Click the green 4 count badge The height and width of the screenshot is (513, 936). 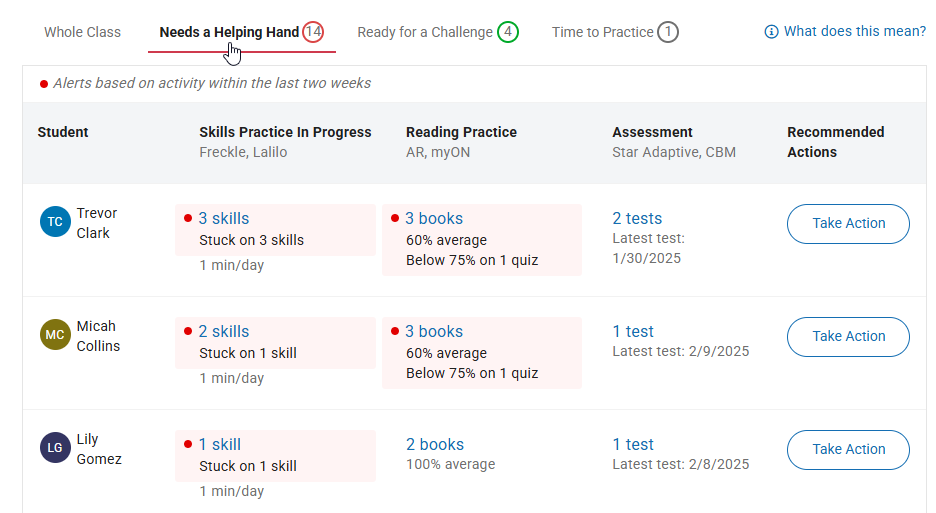[508, 32]
